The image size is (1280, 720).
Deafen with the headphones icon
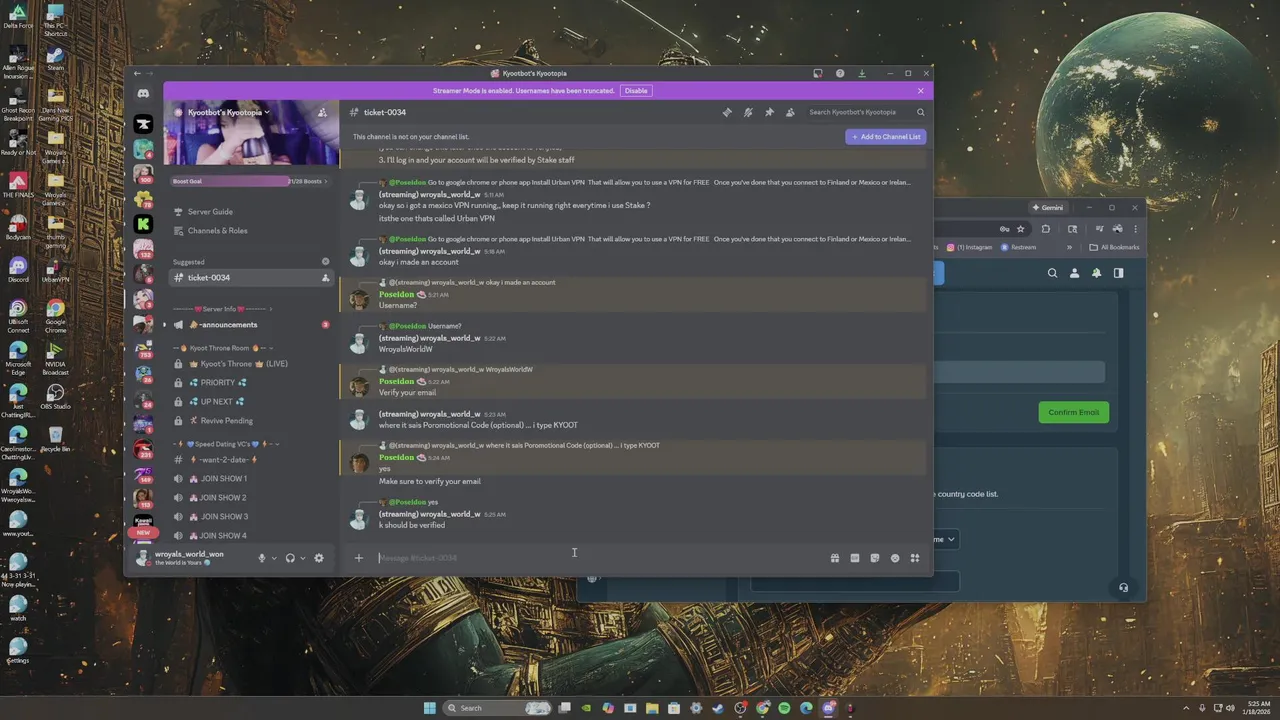point(290,558)
